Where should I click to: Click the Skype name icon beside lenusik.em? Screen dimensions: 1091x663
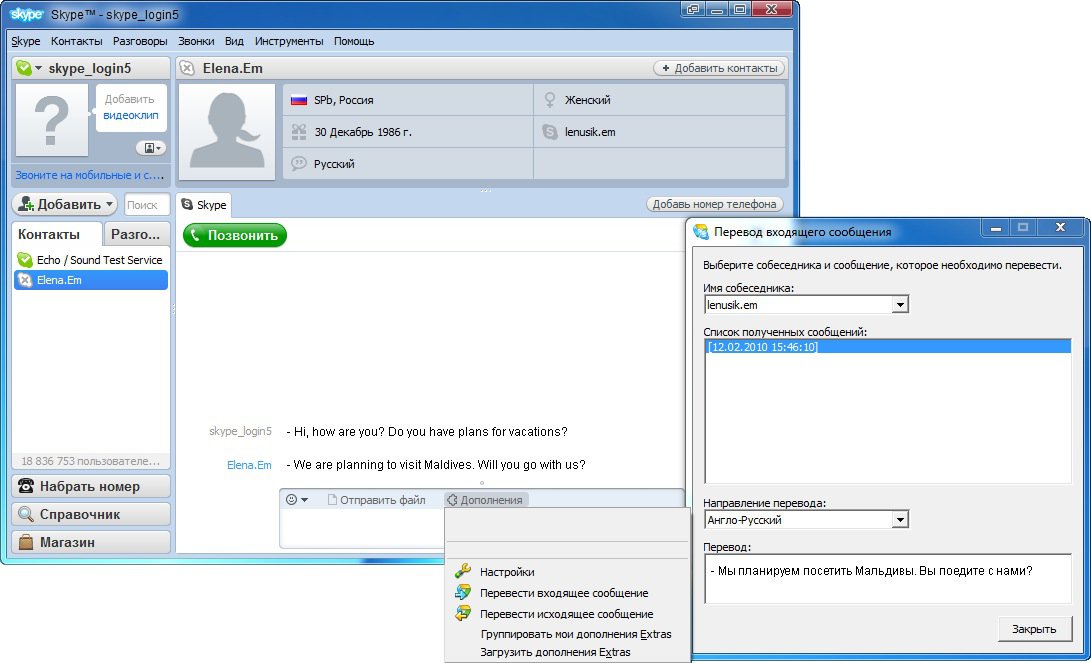[x=550, y=131]
